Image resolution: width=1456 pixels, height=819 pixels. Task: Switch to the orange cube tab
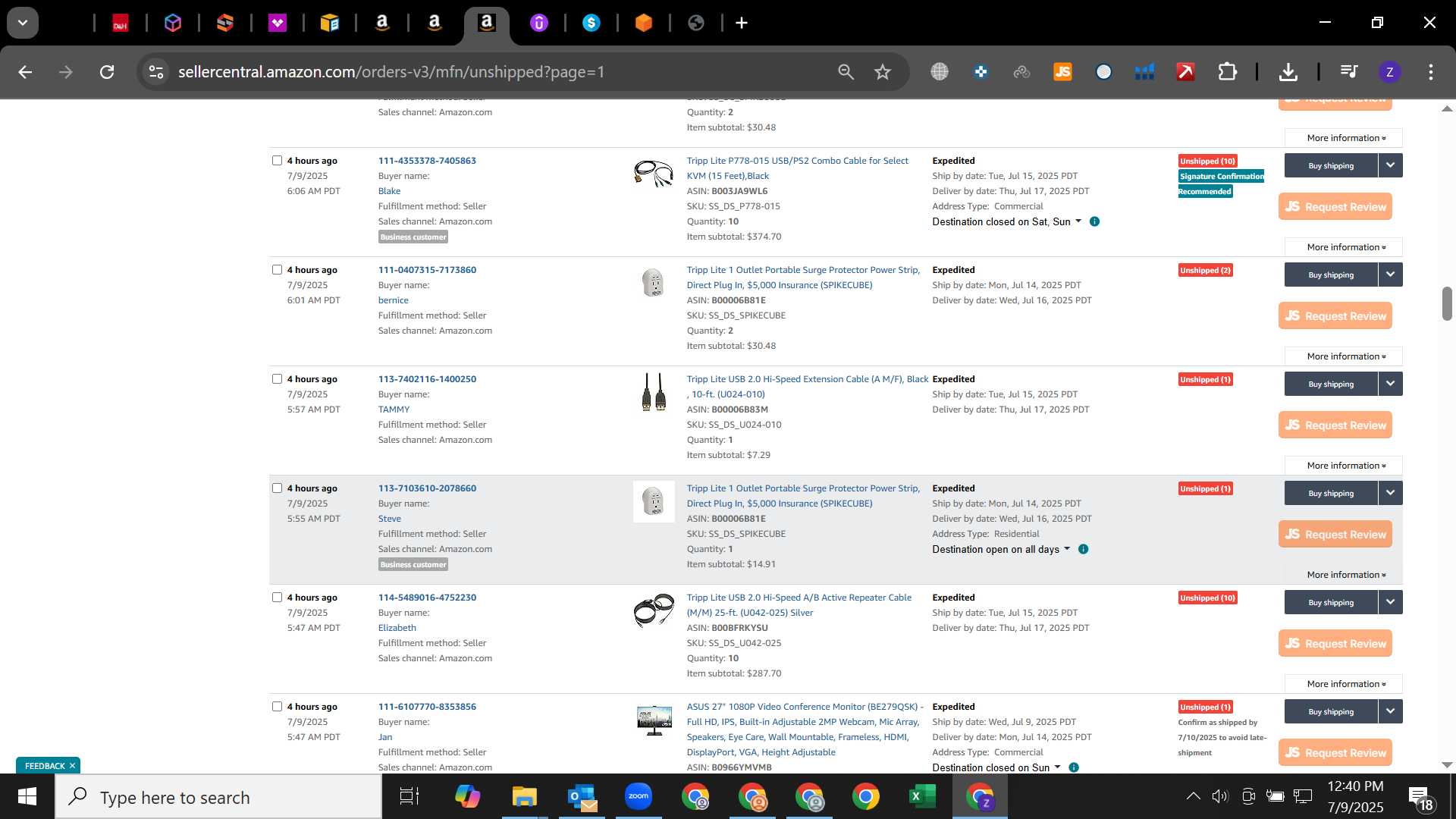click(x=644, y=24)
